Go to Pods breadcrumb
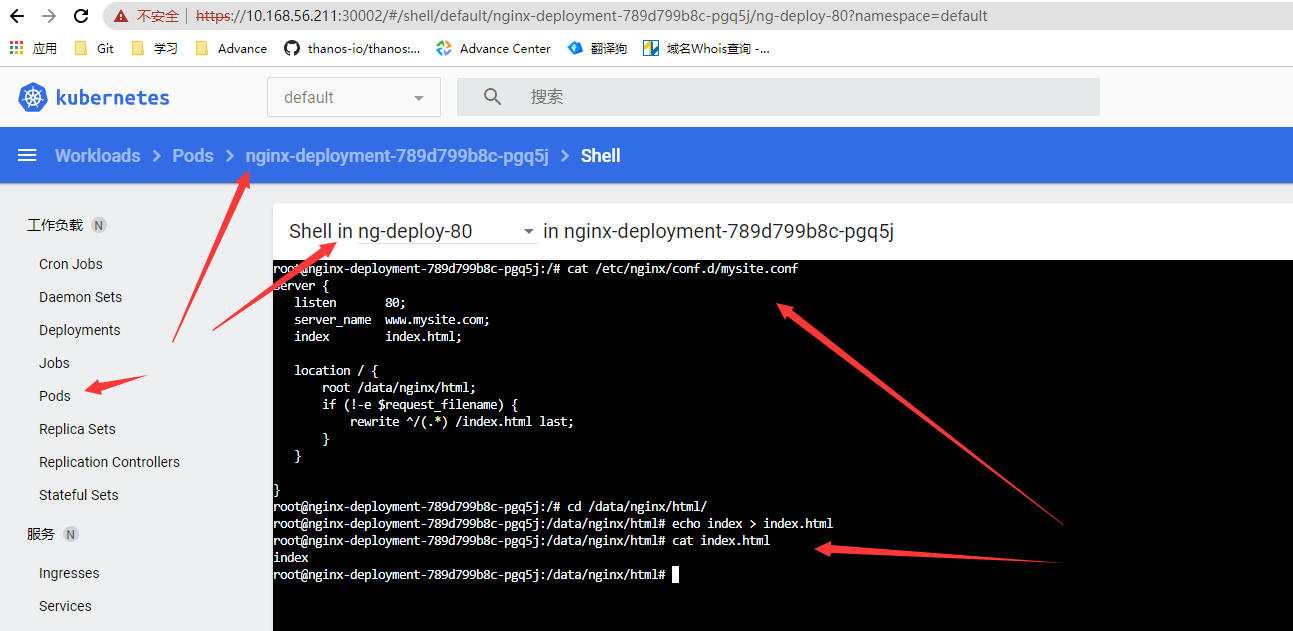 (x=193, y=155)
